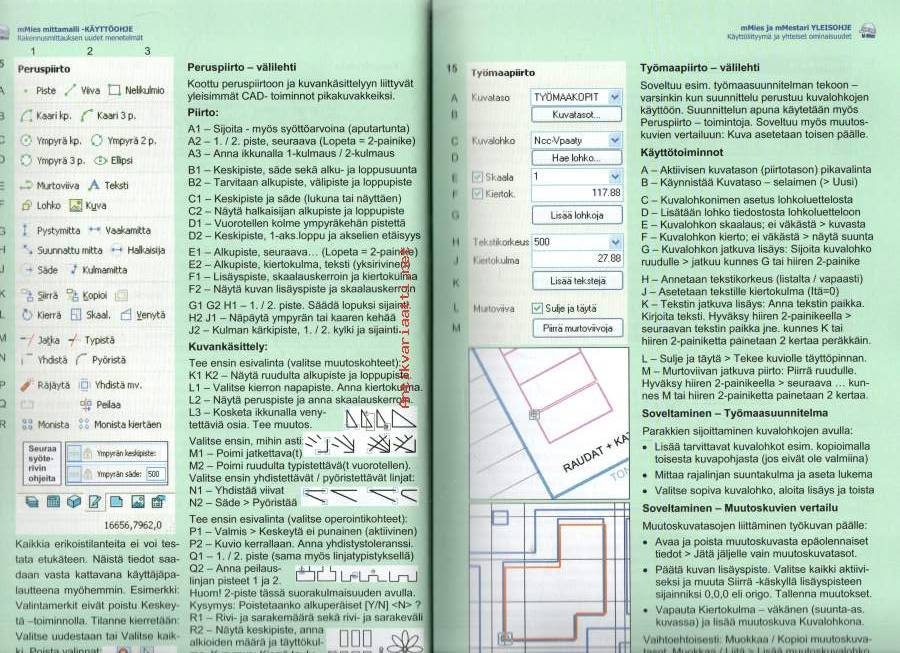Viewport: 900px width, 653px height.
Task: Click the Ympyrän säde input field
Action: pos(154,474)
